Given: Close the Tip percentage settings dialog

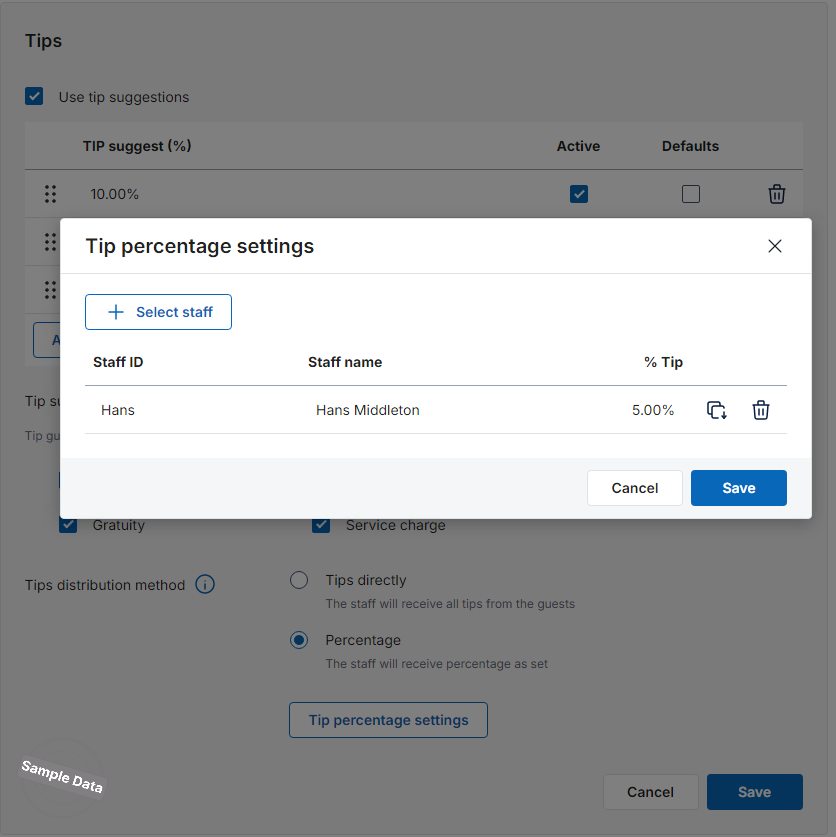Looking at the screenshot, I should tap(774, 246).
